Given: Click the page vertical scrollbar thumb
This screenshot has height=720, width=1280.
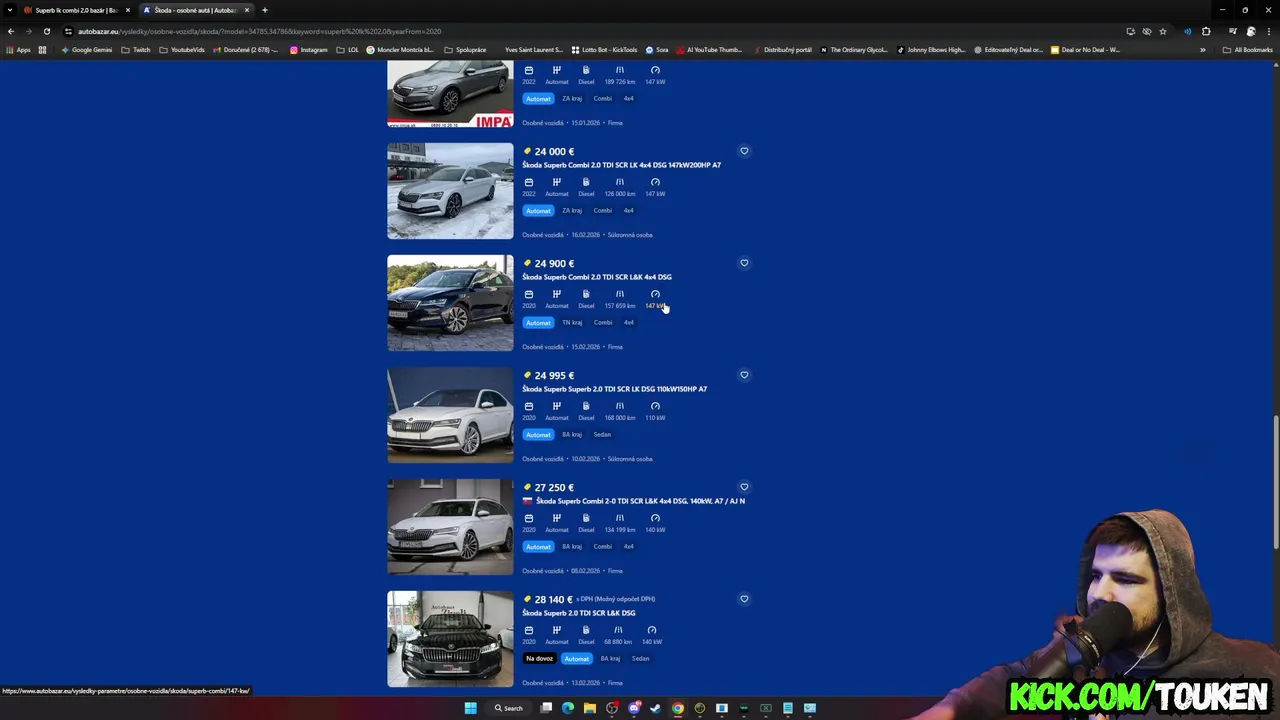Looking at the screenshot, I should 1275,483.
